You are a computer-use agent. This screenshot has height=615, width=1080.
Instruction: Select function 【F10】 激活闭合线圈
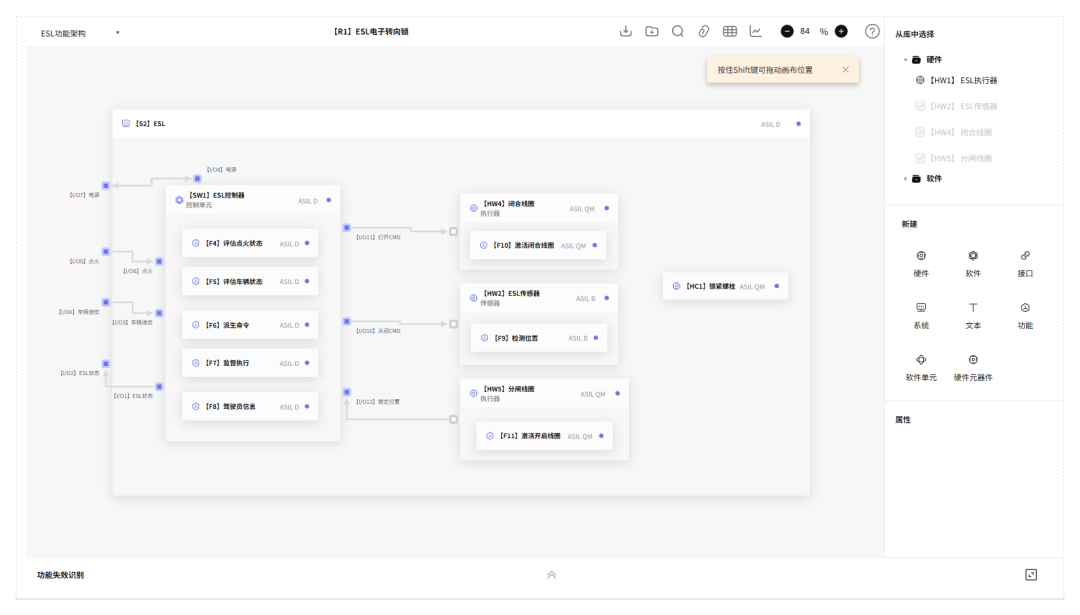(x=538, y=245)
